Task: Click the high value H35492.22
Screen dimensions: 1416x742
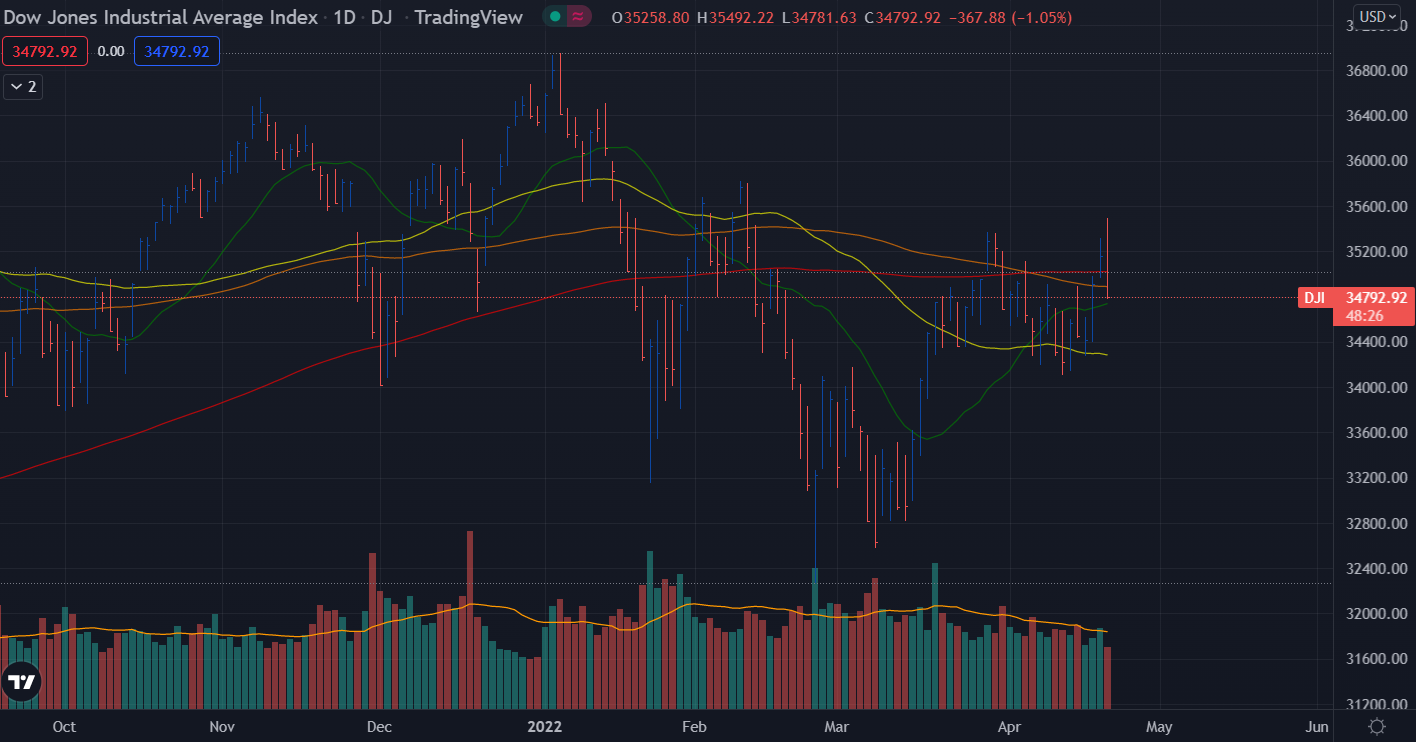Action: point(737,18)
